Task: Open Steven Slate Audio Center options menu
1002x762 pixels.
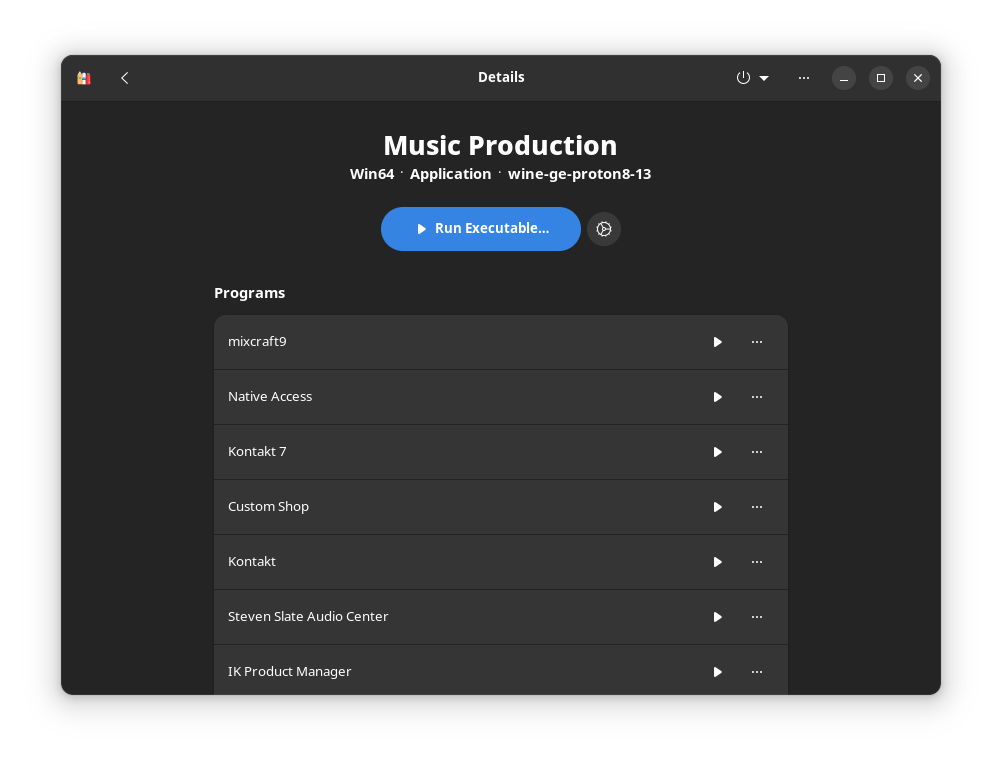Action: [x=757, y=617]
